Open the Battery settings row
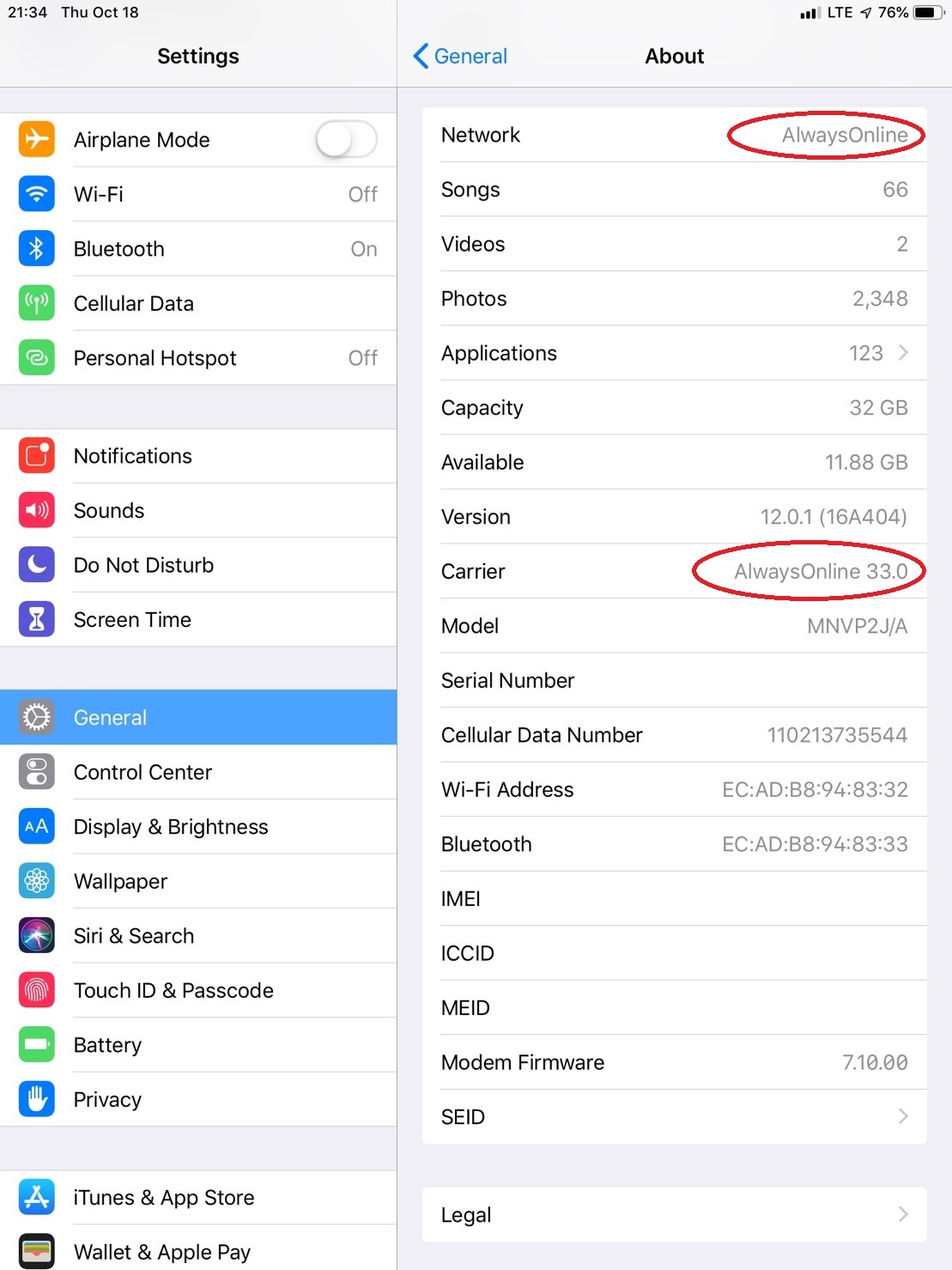This screenshot has width=952, height=1270. click(198, 1045)
